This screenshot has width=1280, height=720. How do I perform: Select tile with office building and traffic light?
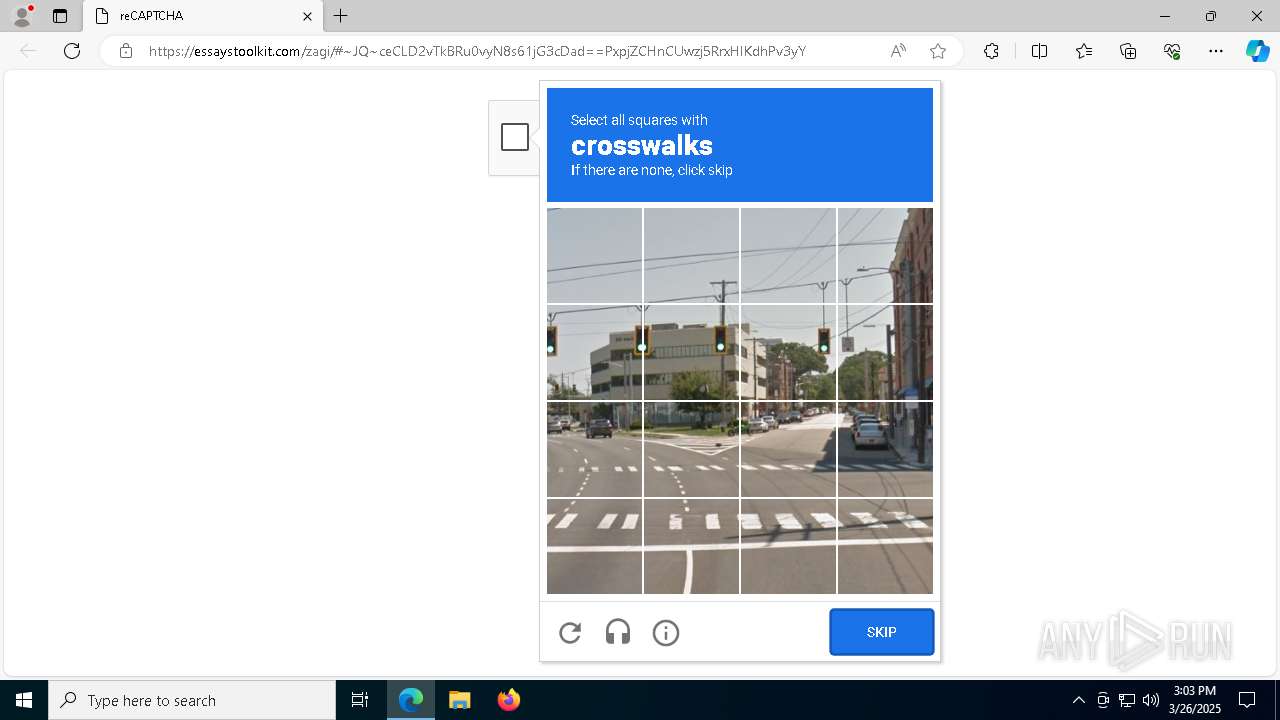(691, 352)
